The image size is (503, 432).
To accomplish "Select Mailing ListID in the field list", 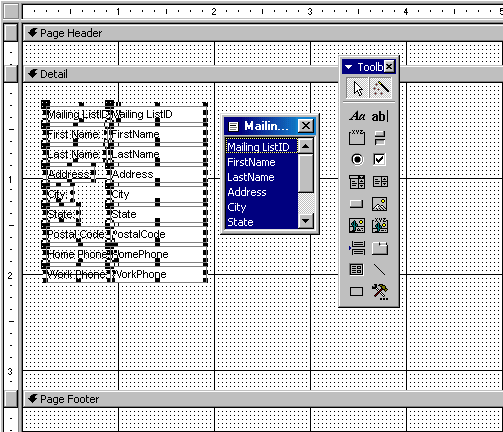I will point(261,147).
